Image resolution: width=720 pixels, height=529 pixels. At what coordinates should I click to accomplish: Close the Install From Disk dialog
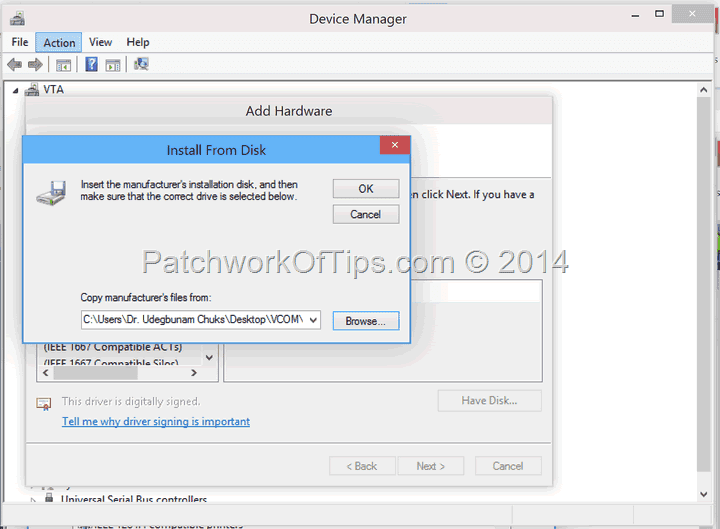coord(395,145)
